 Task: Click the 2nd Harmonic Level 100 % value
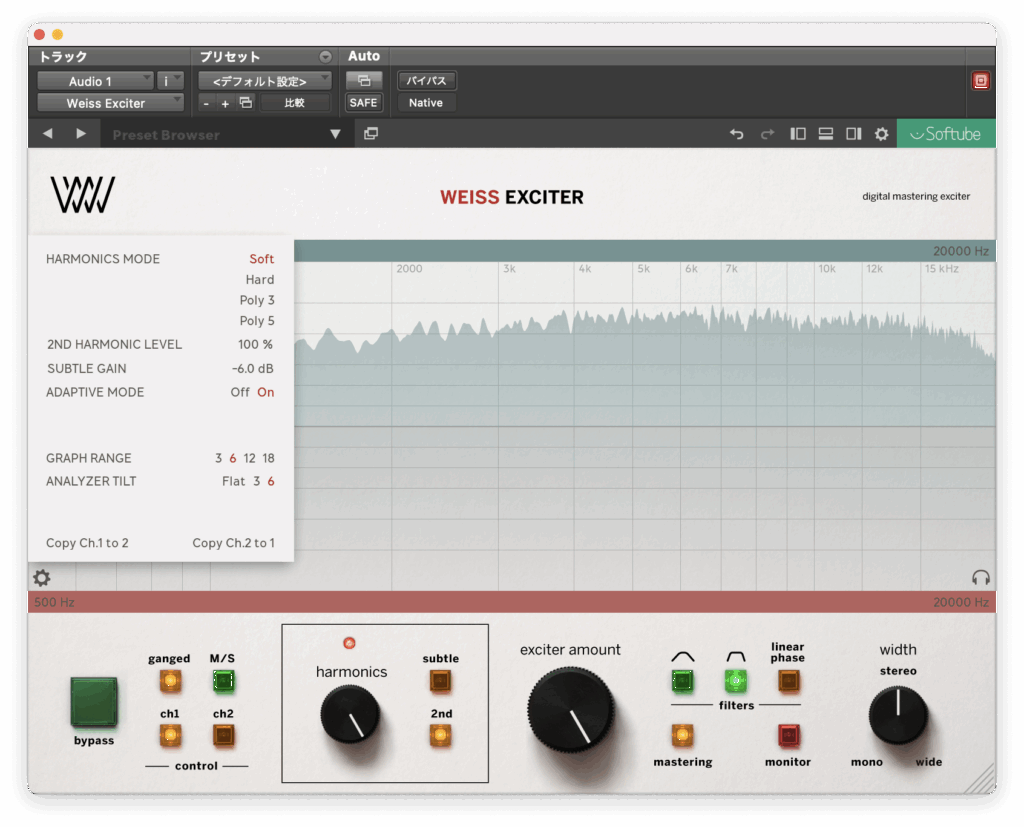[255, 344]
